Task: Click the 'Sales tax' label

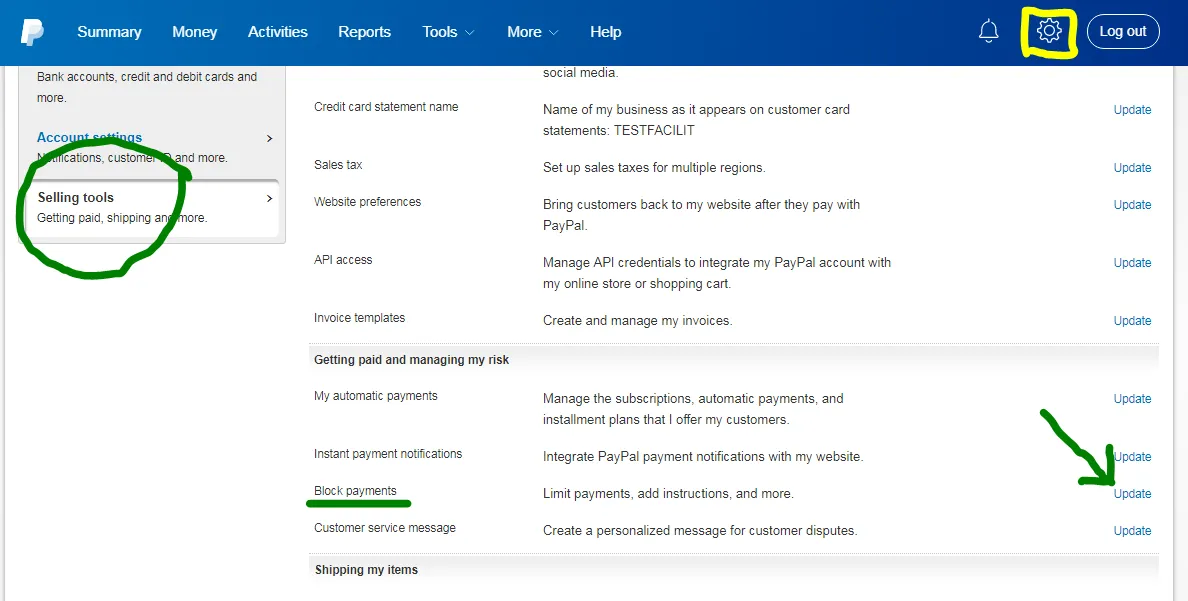Action: pos(338,164)
